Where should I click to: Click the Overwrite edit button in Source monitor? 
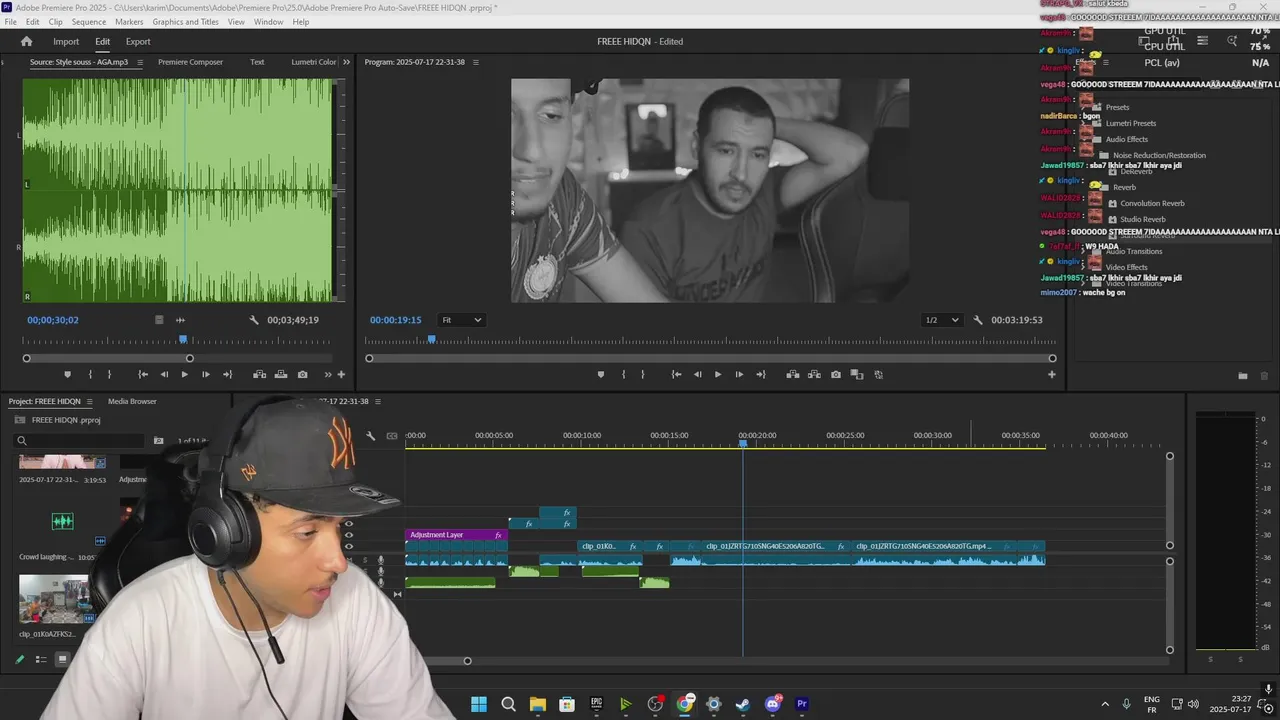point(280,374)
